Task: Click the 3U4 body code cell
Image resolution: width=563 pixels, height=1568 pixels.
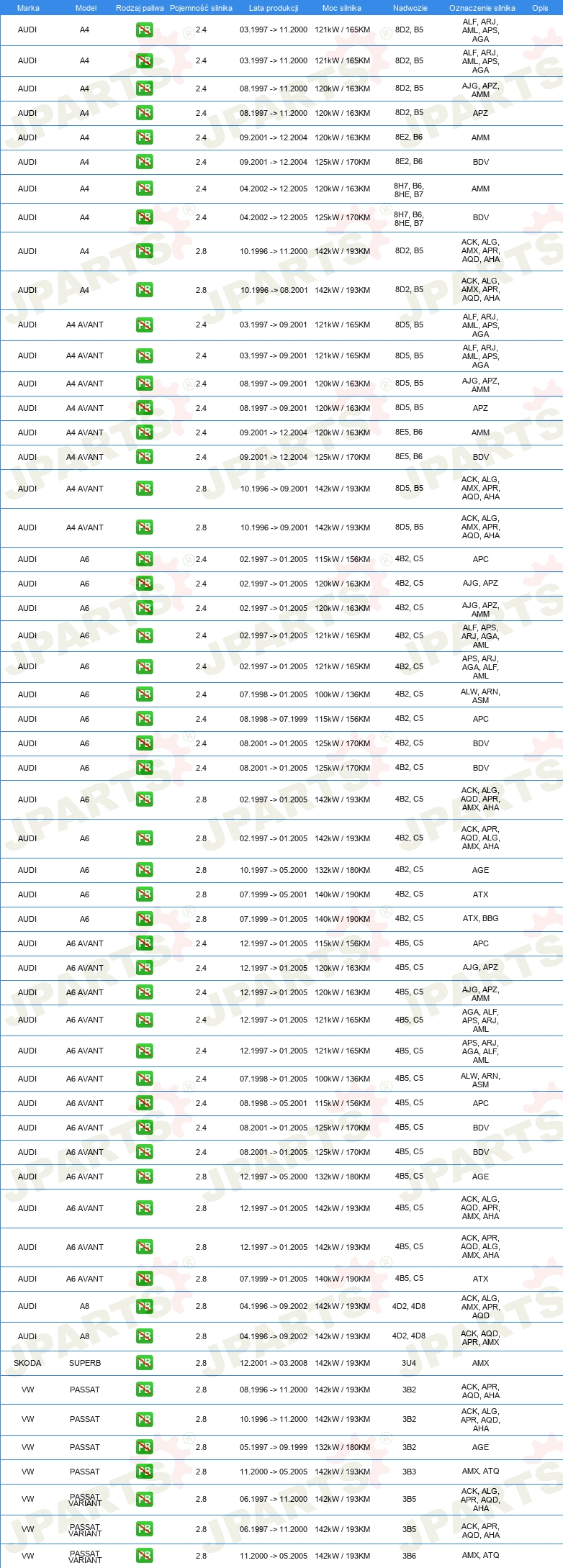Action: [409, 1363]
